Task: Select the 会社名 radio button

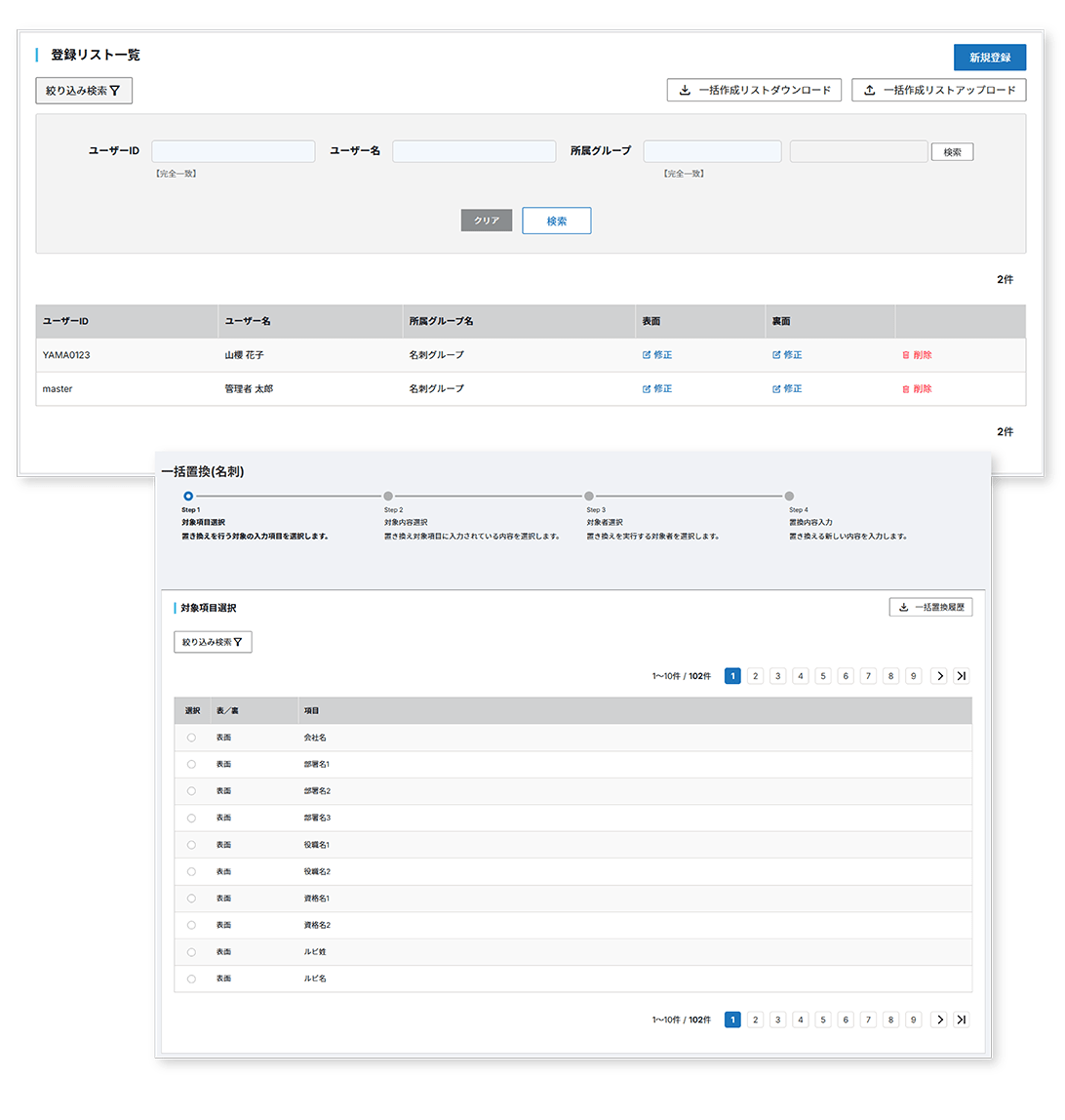Action: [x=191, y=738]
